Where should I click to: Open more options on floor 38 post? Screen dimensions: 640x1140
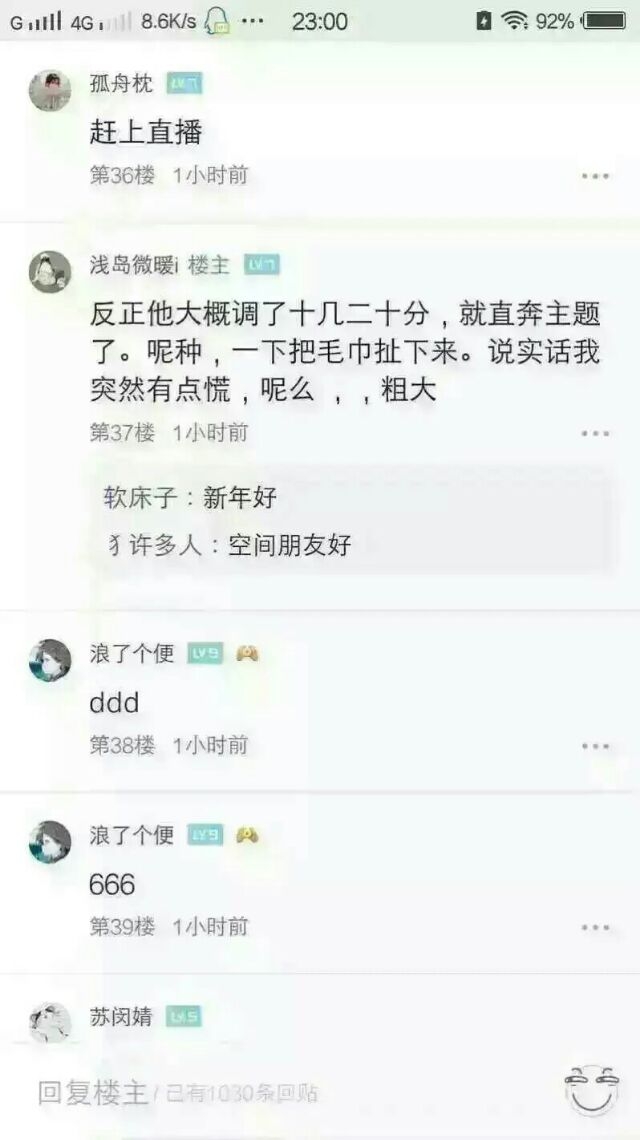coord(595,746)
